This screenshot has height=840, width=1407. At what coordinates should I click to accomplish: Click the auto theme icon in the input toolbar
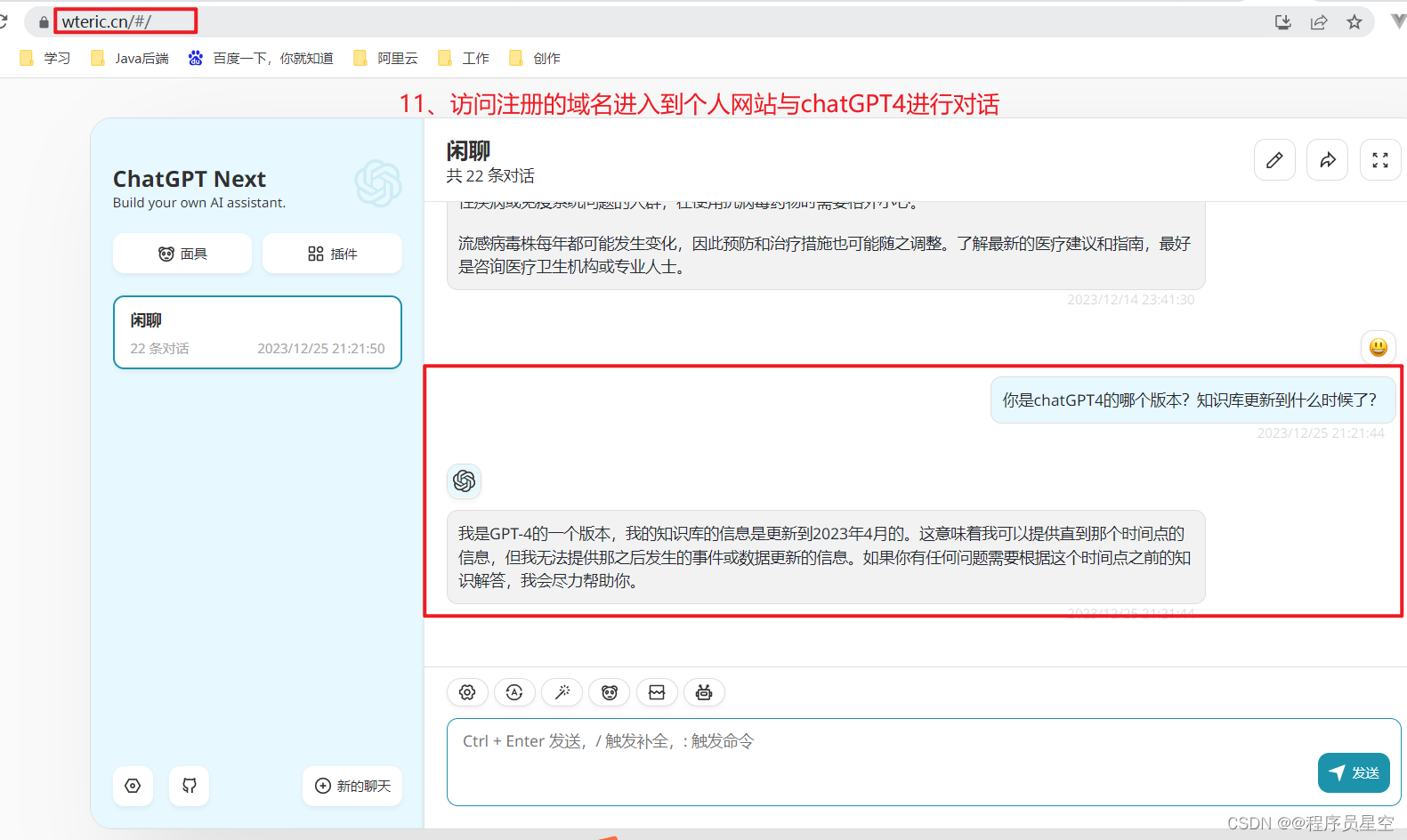click(514, 692)
